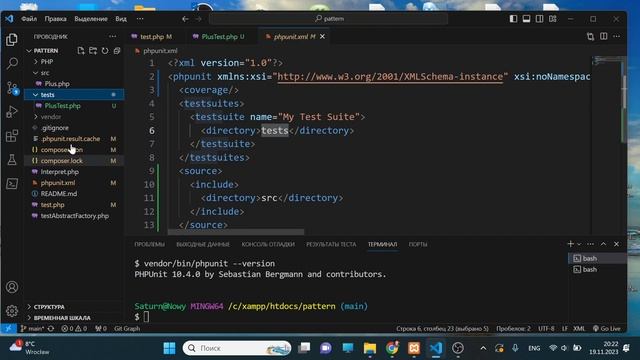Image resolution: width=640 pixels, height=360 pixels.
Task: Close the bottom terminal panel
Action: coord(616,244)
